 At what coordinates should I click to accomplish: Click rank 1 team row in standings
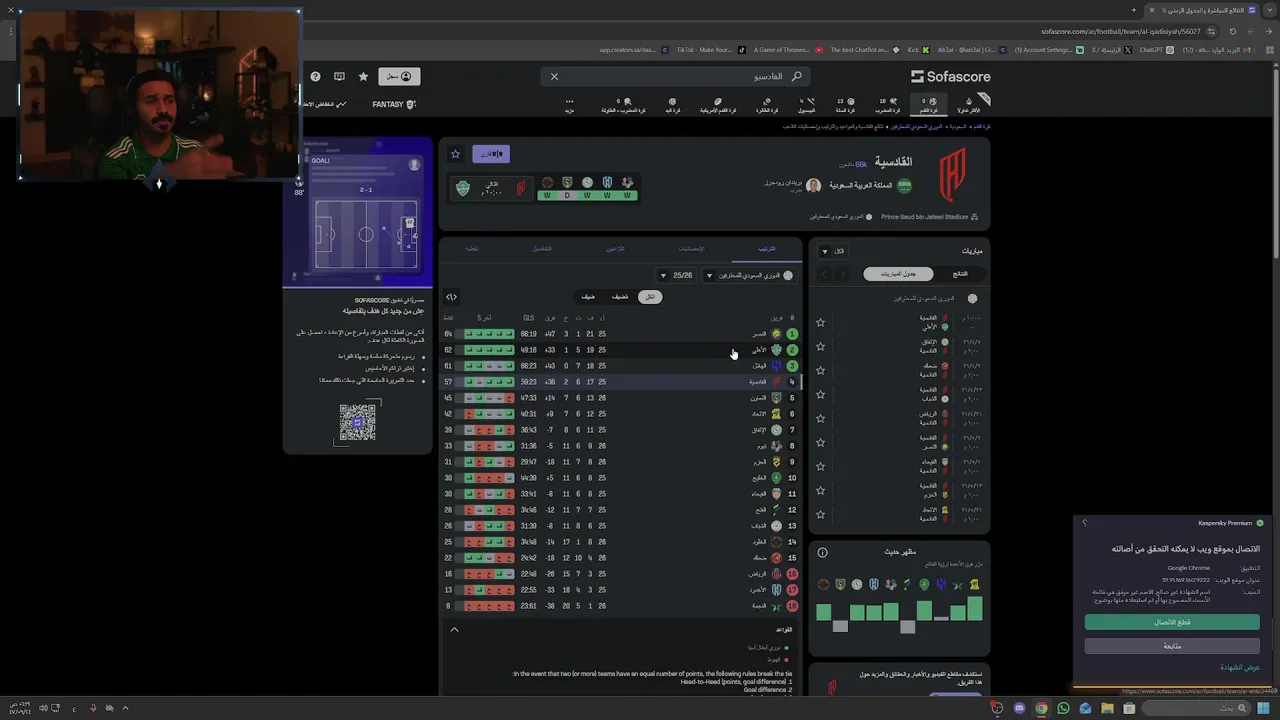click(620, 334)
